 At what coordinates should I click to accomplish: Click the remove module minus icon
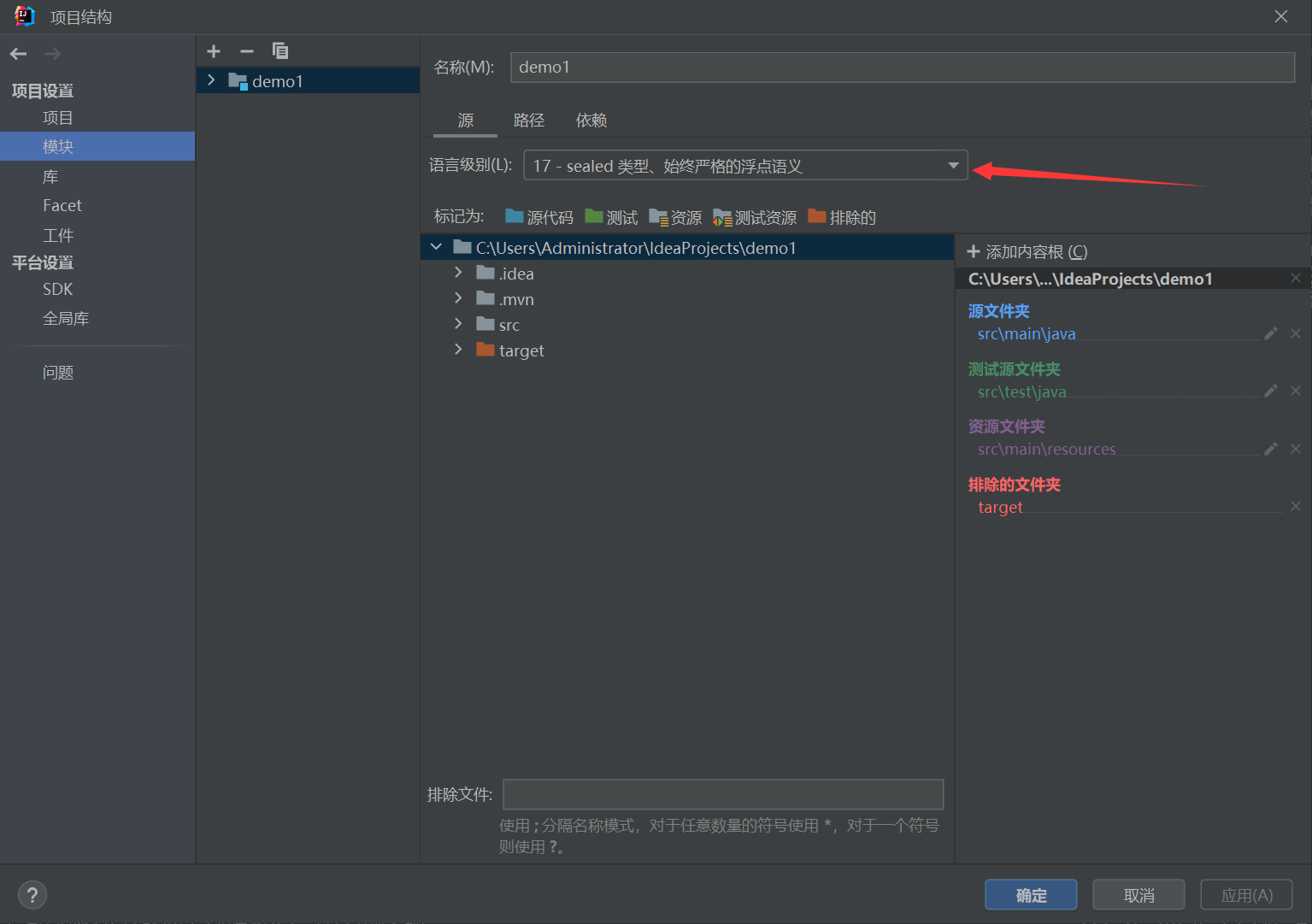pyautogui.click(x=247, y=51)
